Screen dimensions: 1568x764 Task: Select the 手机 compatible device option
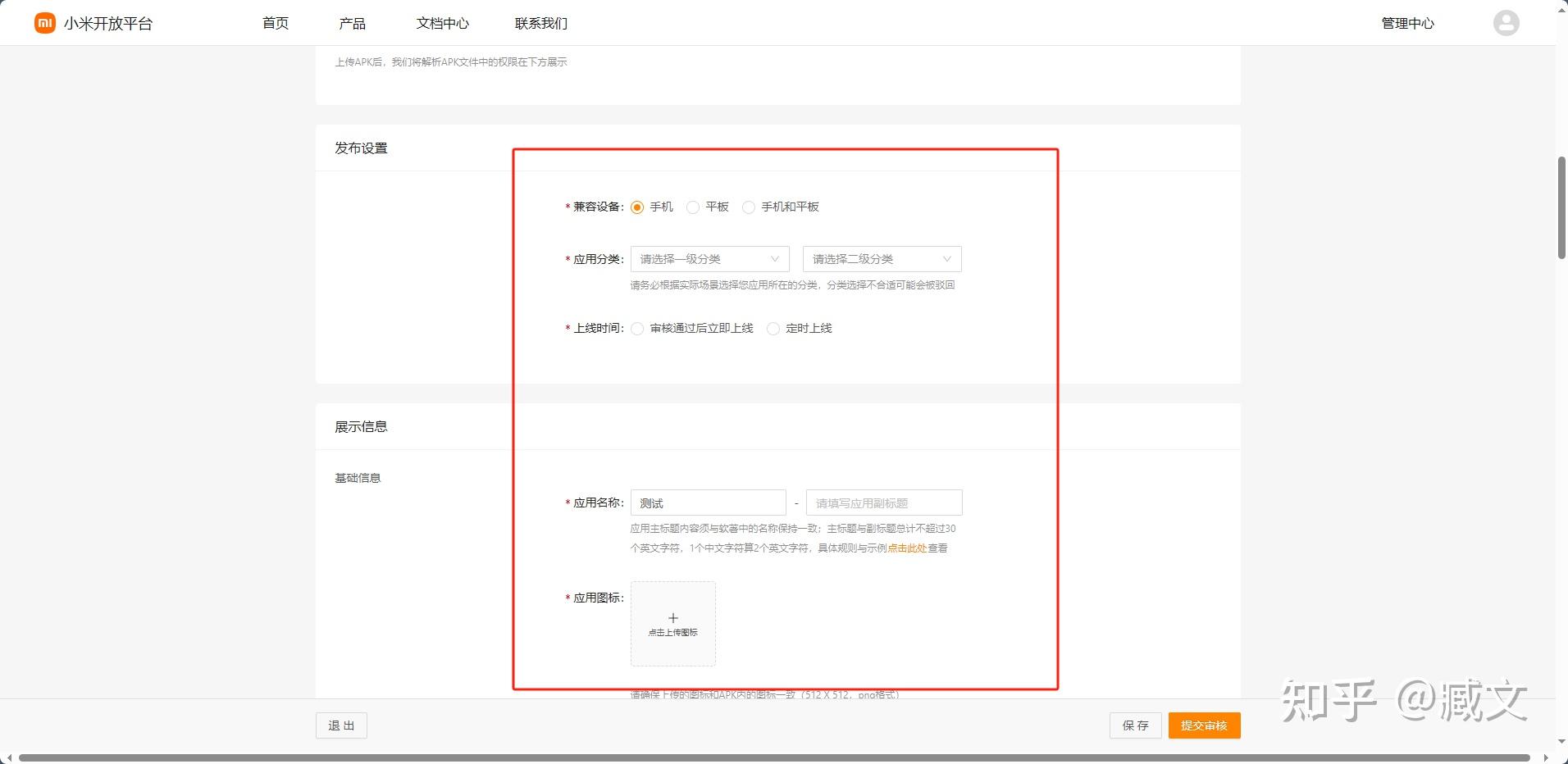pos(637,207)
